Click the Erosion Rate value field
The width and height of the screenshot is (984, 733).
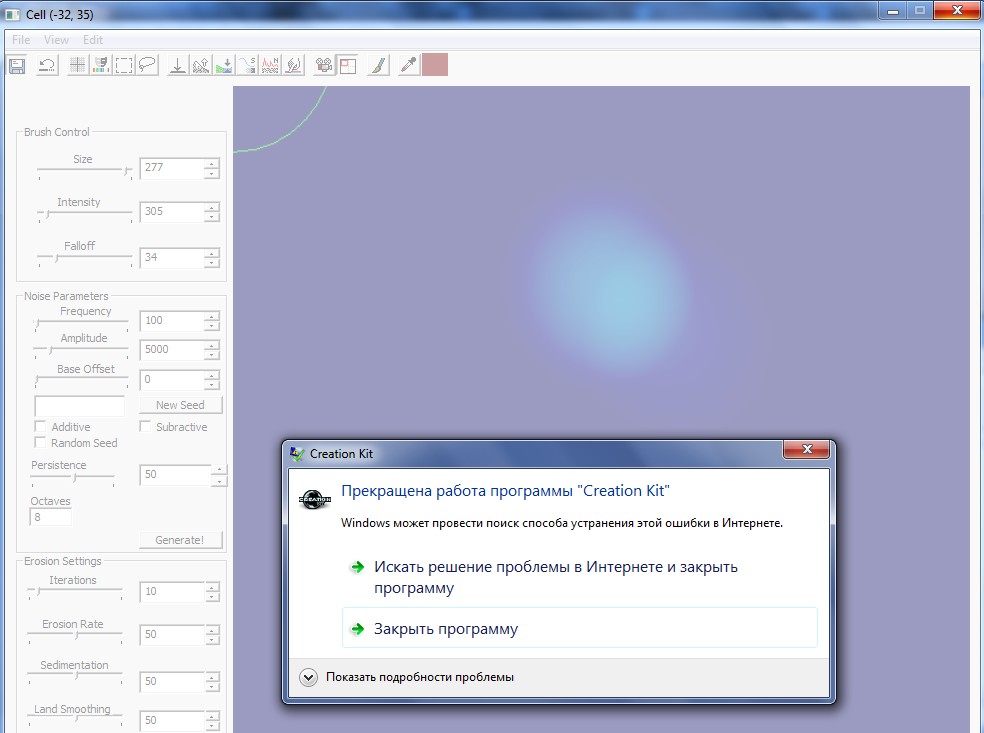(171, 634)
